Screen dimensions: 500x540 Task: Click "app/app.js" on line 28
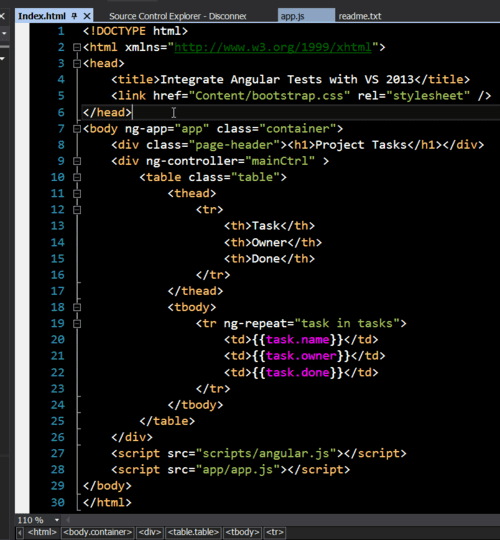(x=238, y=470)
